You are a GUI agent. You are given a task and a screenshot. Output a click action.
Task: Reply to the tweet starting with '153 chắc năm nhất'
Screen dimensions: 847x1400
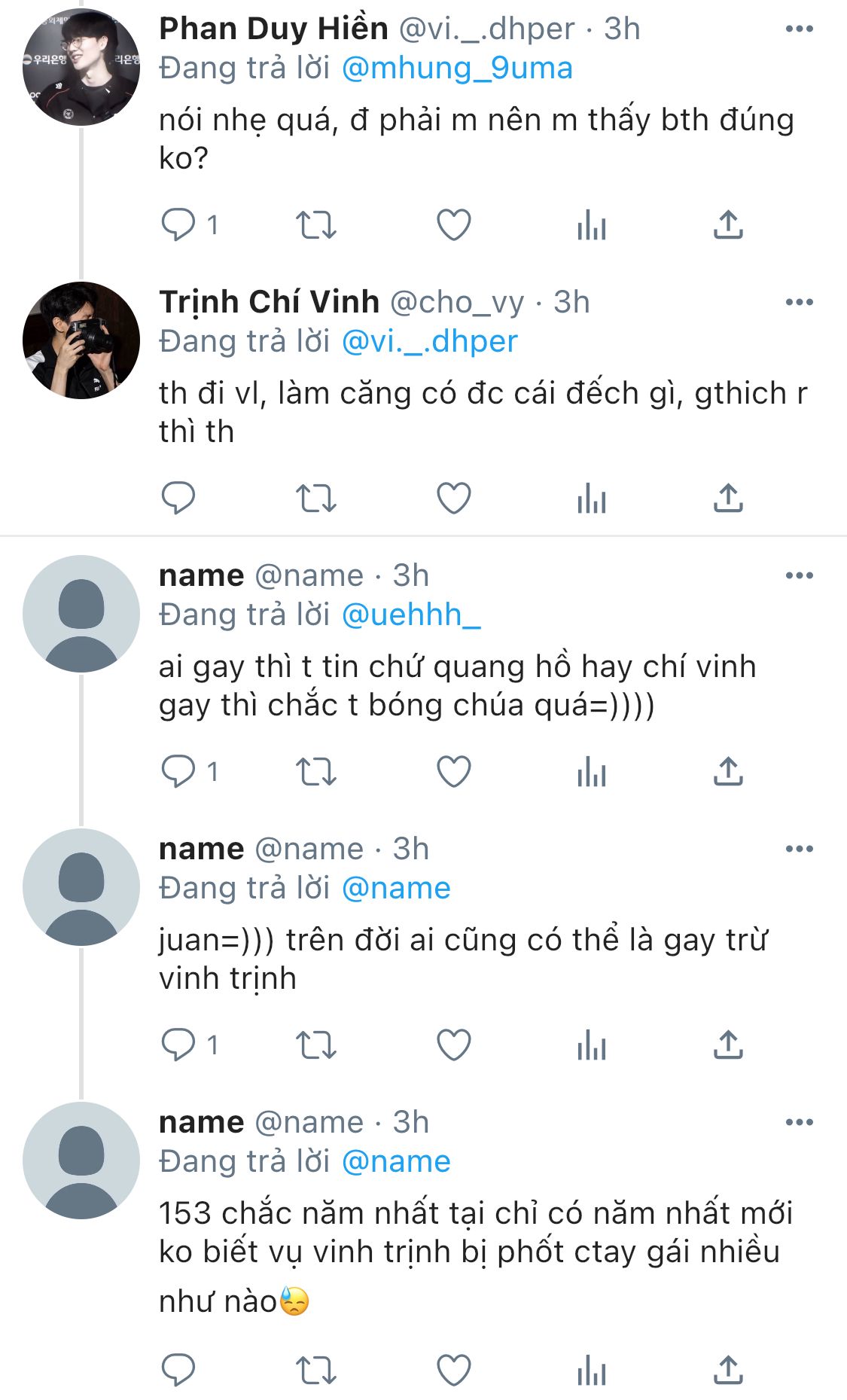click(x=178, y=1370)
